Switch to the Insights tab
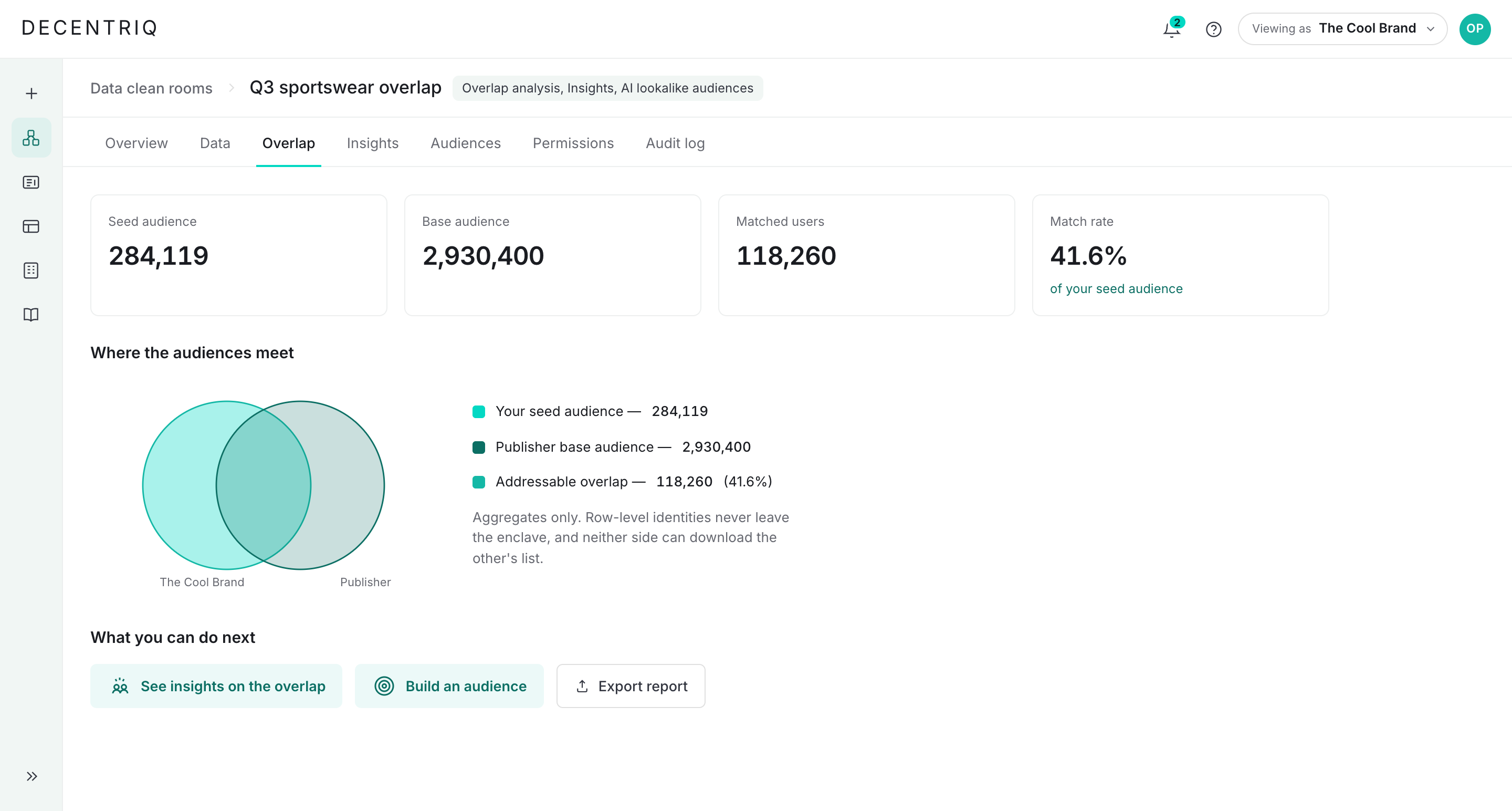This screenshot has width=1512, height=811. pos(373,143)
